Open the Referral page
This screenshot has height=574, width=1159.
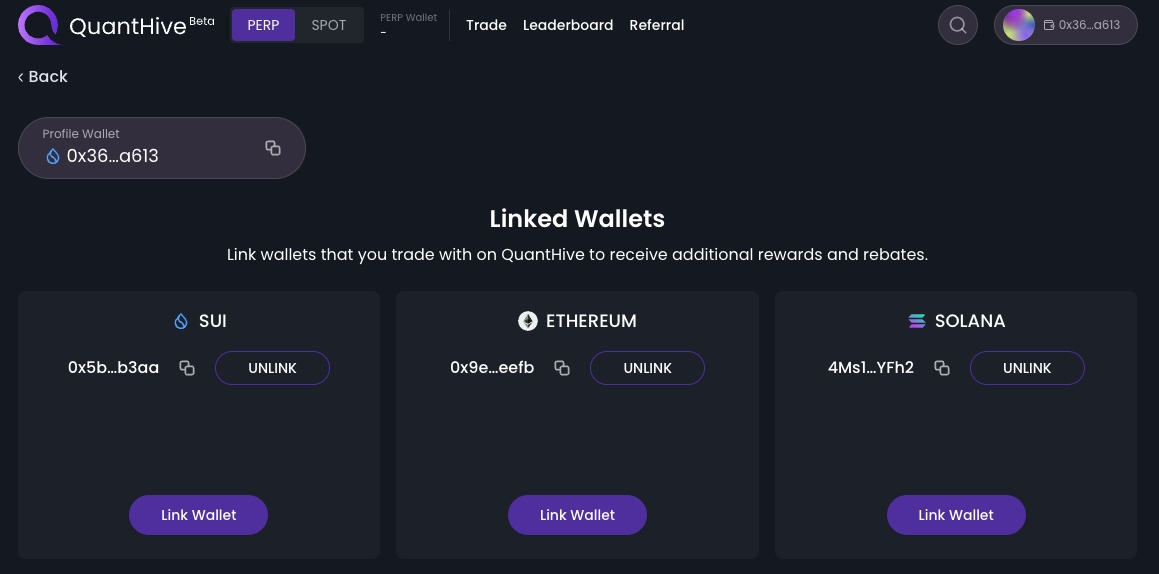(x=657, y=25)
